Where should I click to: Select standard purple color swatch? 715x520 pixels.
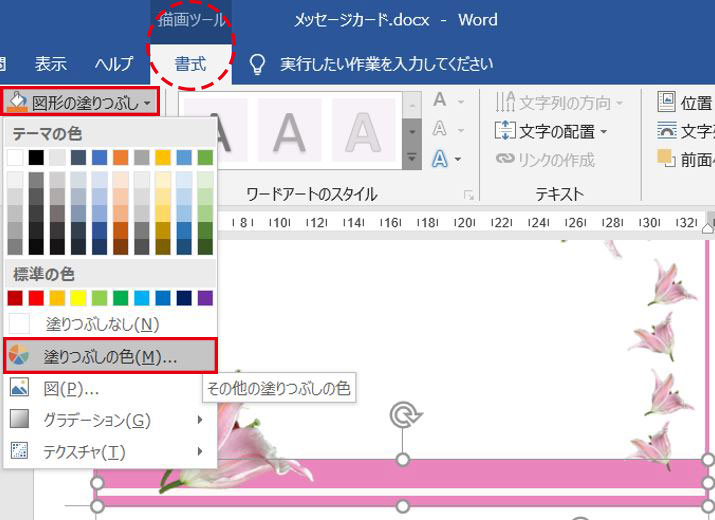click(205, 298)
